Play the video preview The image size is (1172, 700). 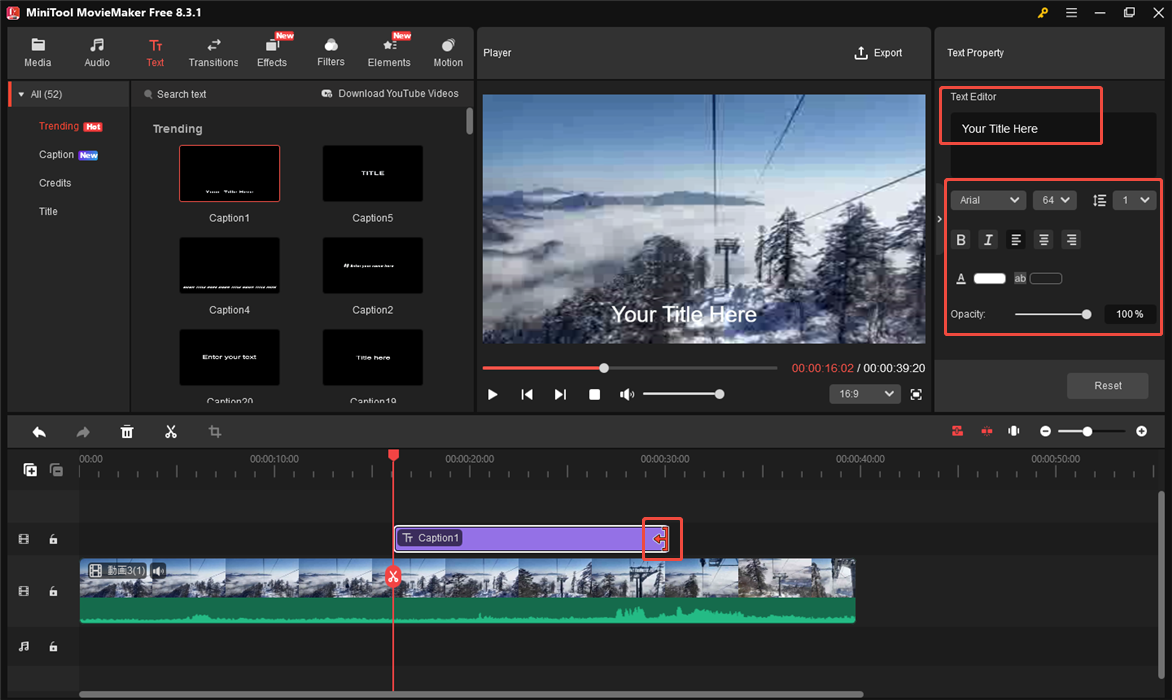493,395
